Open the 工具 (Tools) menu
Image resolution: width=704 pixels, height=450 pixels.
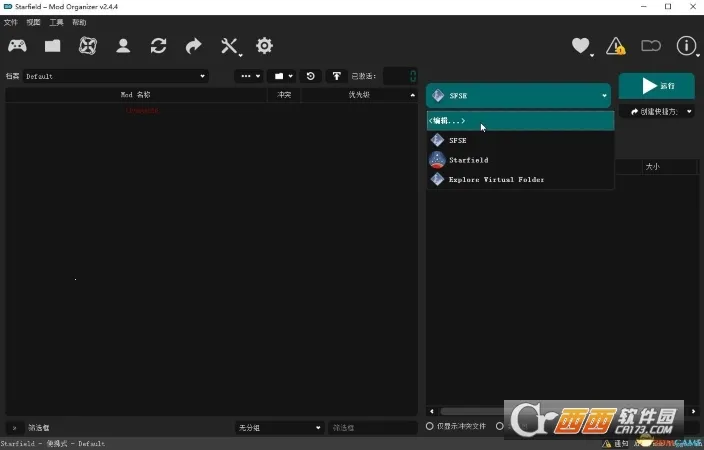tap(56, 22)
